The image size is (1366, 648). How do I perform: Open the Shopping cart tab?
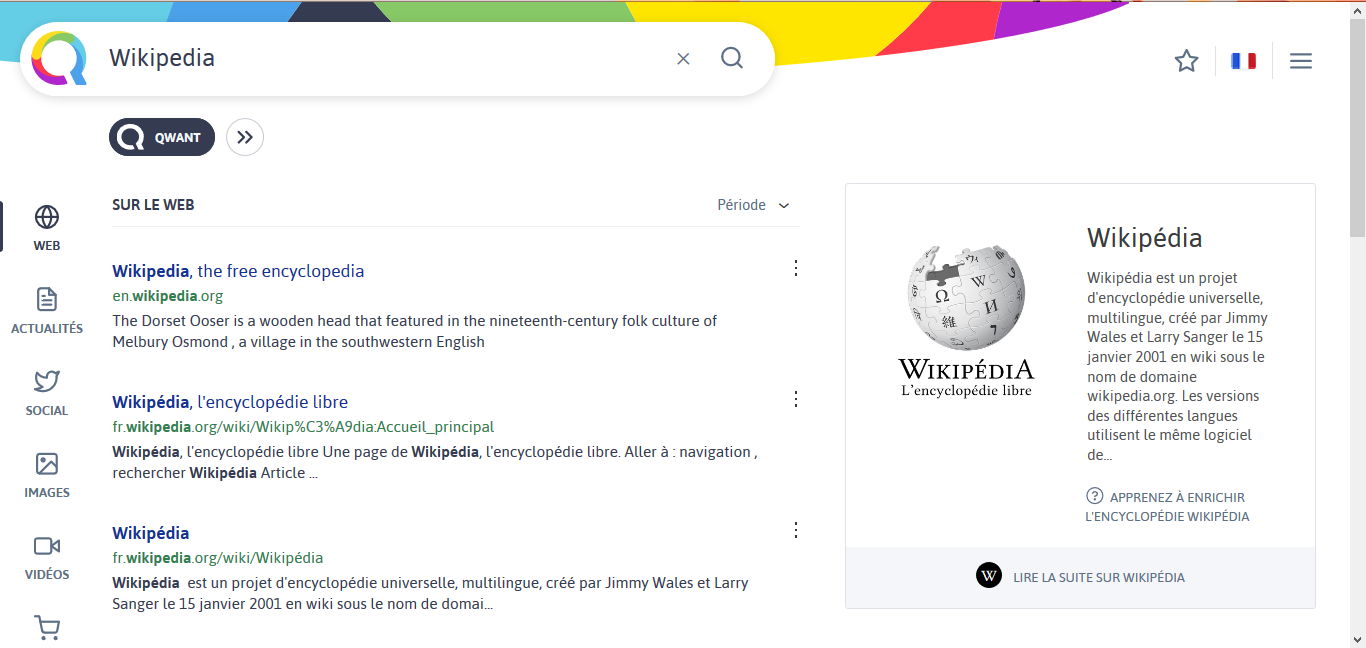coord(47,628)
